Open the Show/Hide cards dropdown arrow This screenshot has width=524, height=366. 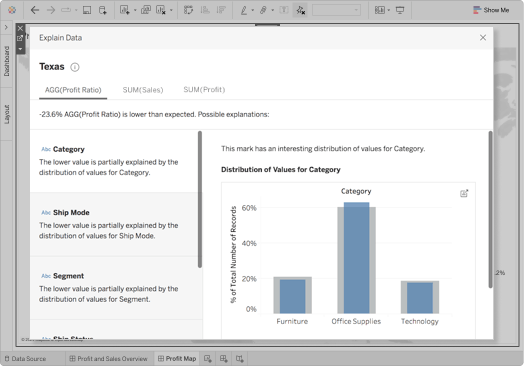[x=389, y=10]
